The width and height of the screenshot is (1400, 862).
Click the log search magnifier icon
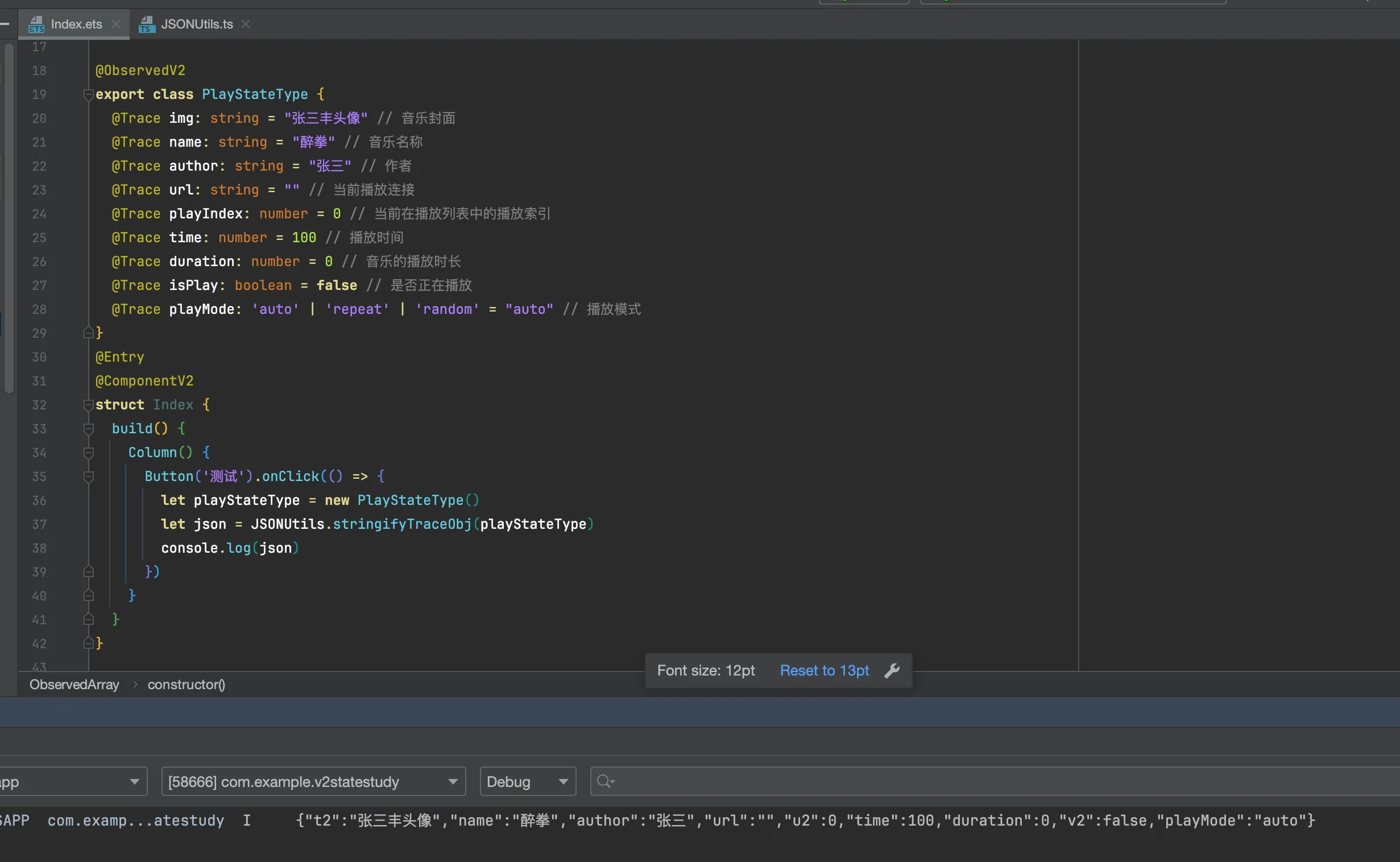(x=605, y=782)
